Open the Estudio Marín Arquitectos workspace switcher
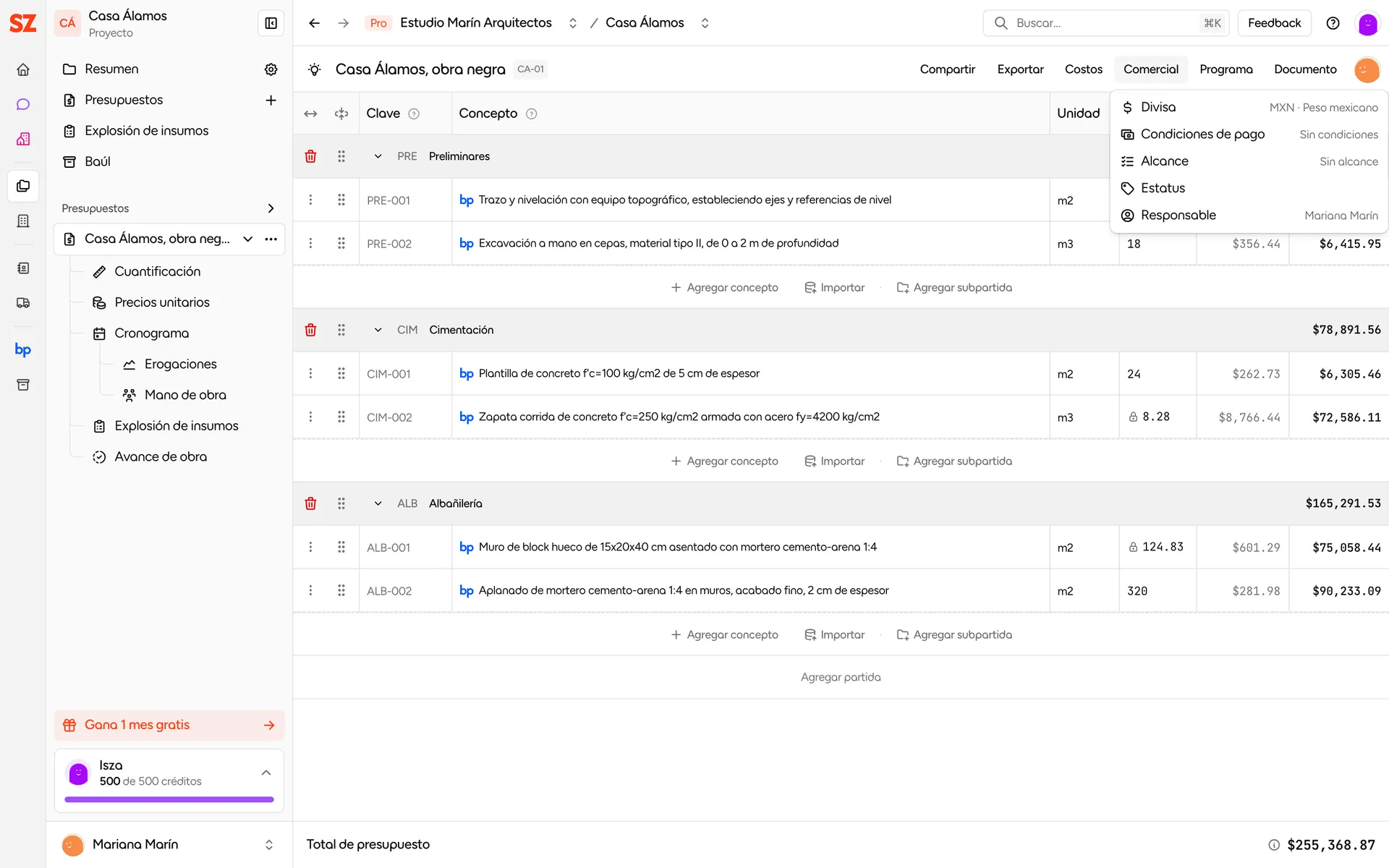This screenshot has height=868, width=1389. click(572, 23)
